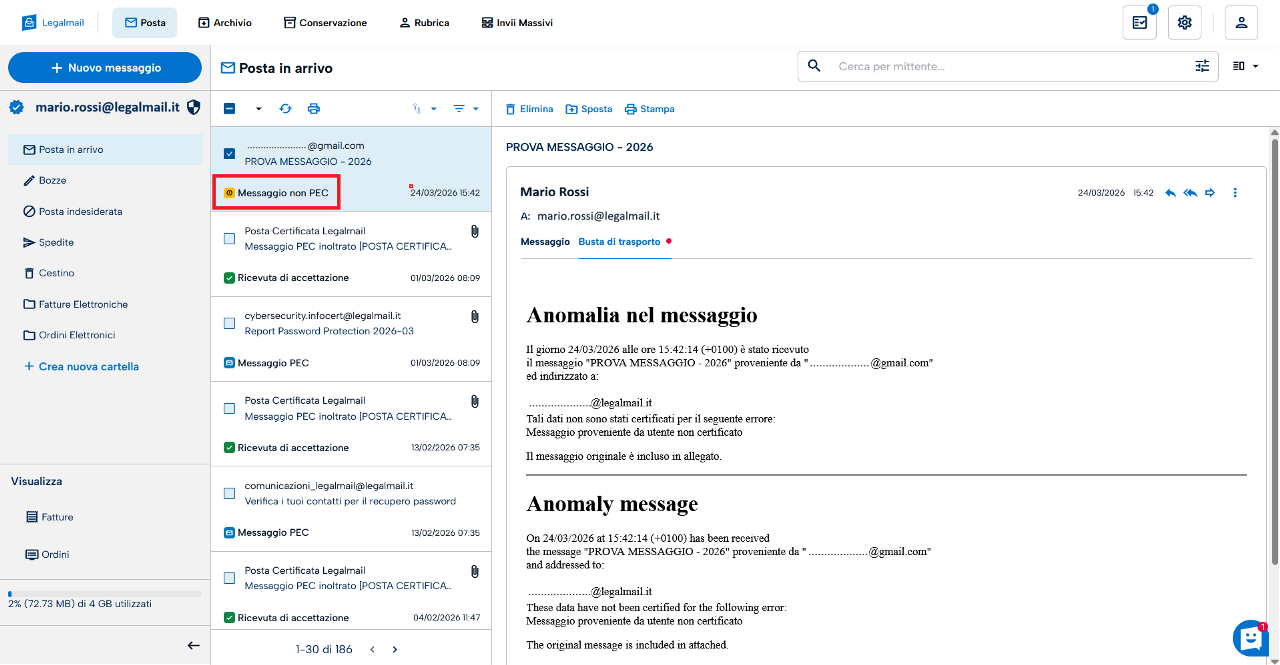Open the Archivio top menu
This screenshot has height=665, width=1280.
pos(225,22)
